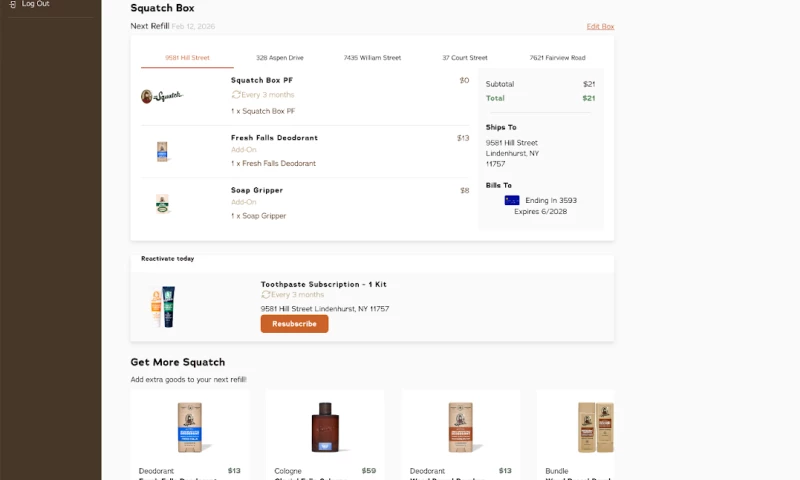Click the Log Out icon in sidebar
Screen dimensions: 800x480
click(13, 4)
